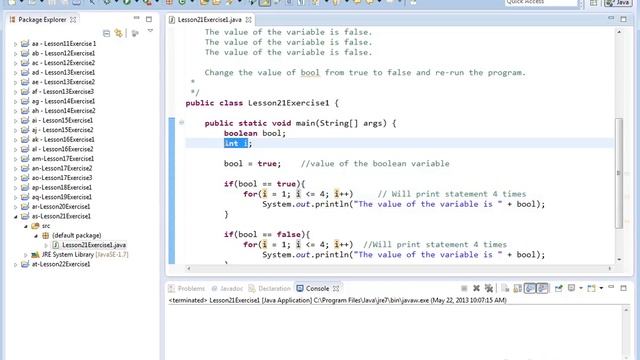Click Display Selected Console icon
Image resolution: width=640 pixels, height=360 pixels.
(571, 289)
